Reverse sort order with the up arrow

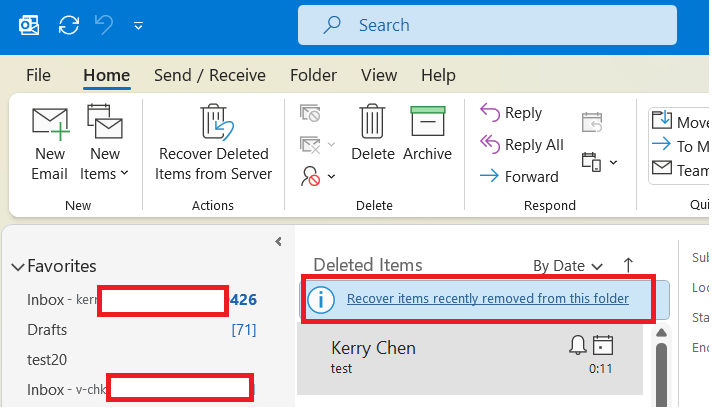coord(628,265)
